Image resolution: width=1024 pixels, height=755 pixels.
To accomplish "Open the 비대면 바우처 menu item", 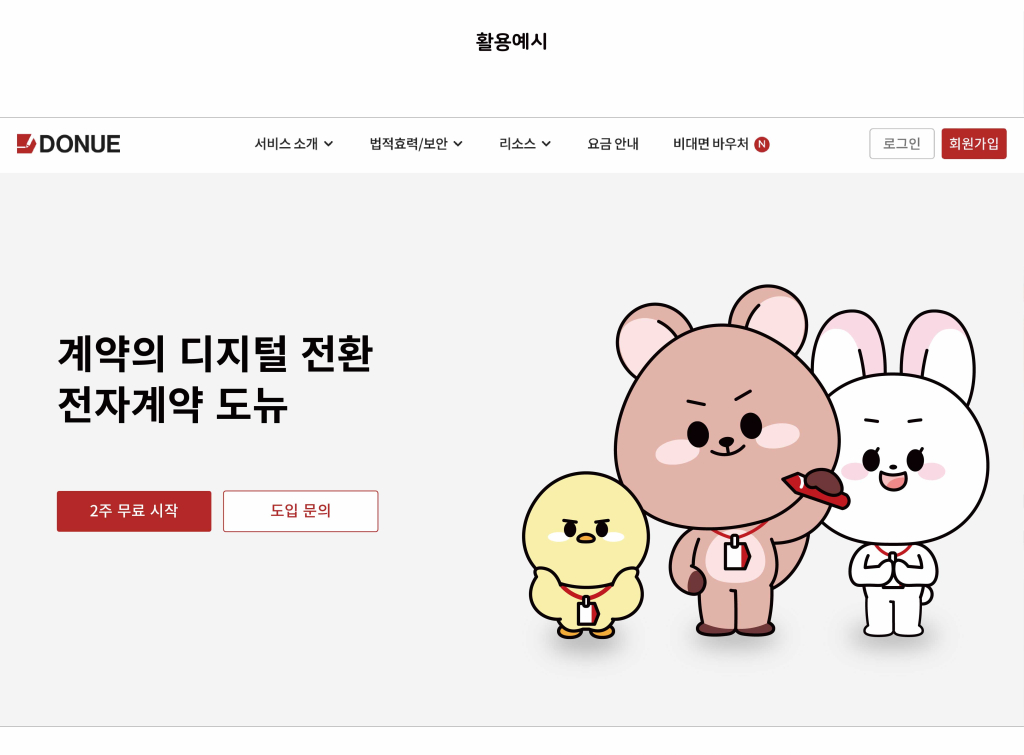I will pos(711,144).
